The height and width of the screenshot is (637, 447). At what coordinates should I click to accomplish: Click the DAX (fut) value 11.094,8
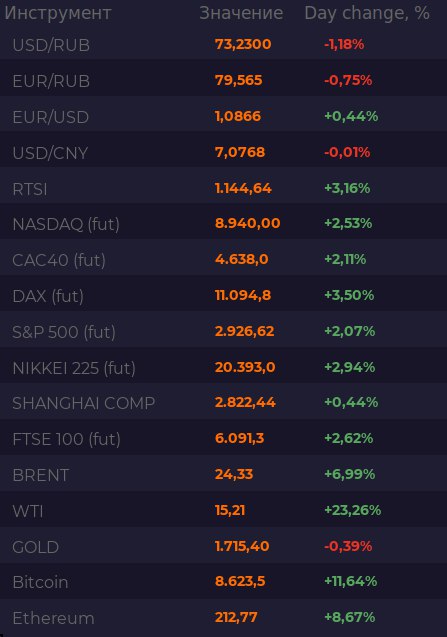coord(243,295)
